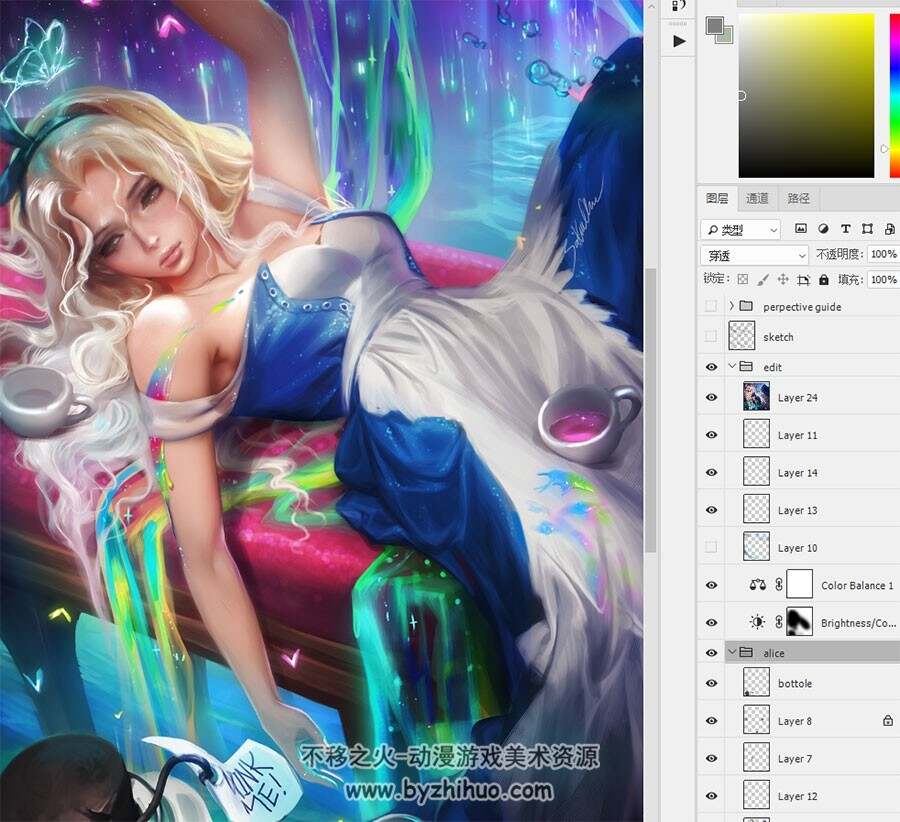Click the Layer 24 thumbnail

click(x=756, y=397)
